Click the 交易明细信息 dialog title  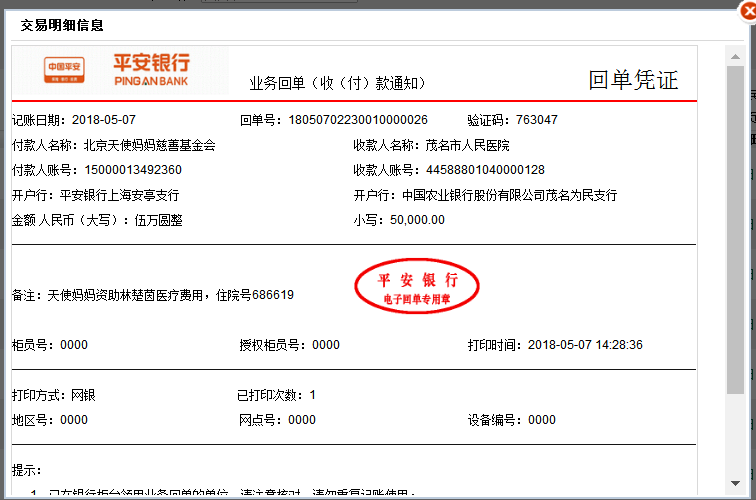(62, 25)
